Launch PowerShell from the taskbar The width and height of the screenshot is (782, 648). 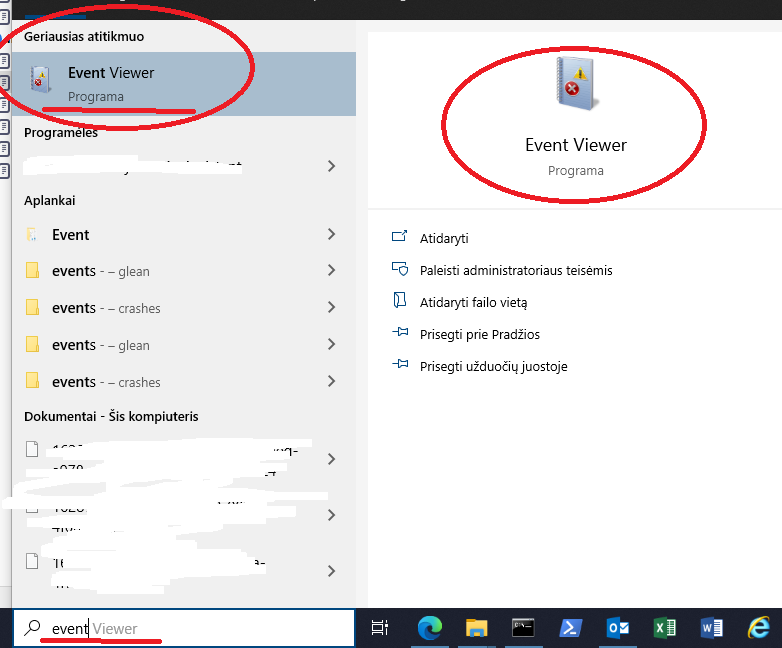click(x=568, y=628)
